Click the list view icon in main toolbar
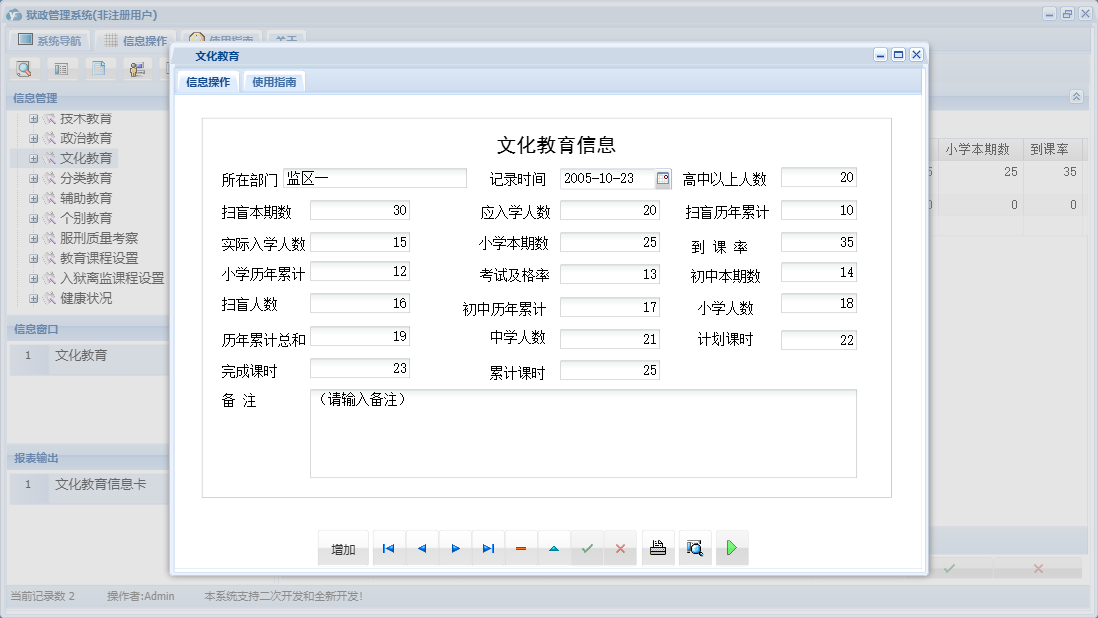The width and height of the screenshot is (1098, 618). point(62,69)
